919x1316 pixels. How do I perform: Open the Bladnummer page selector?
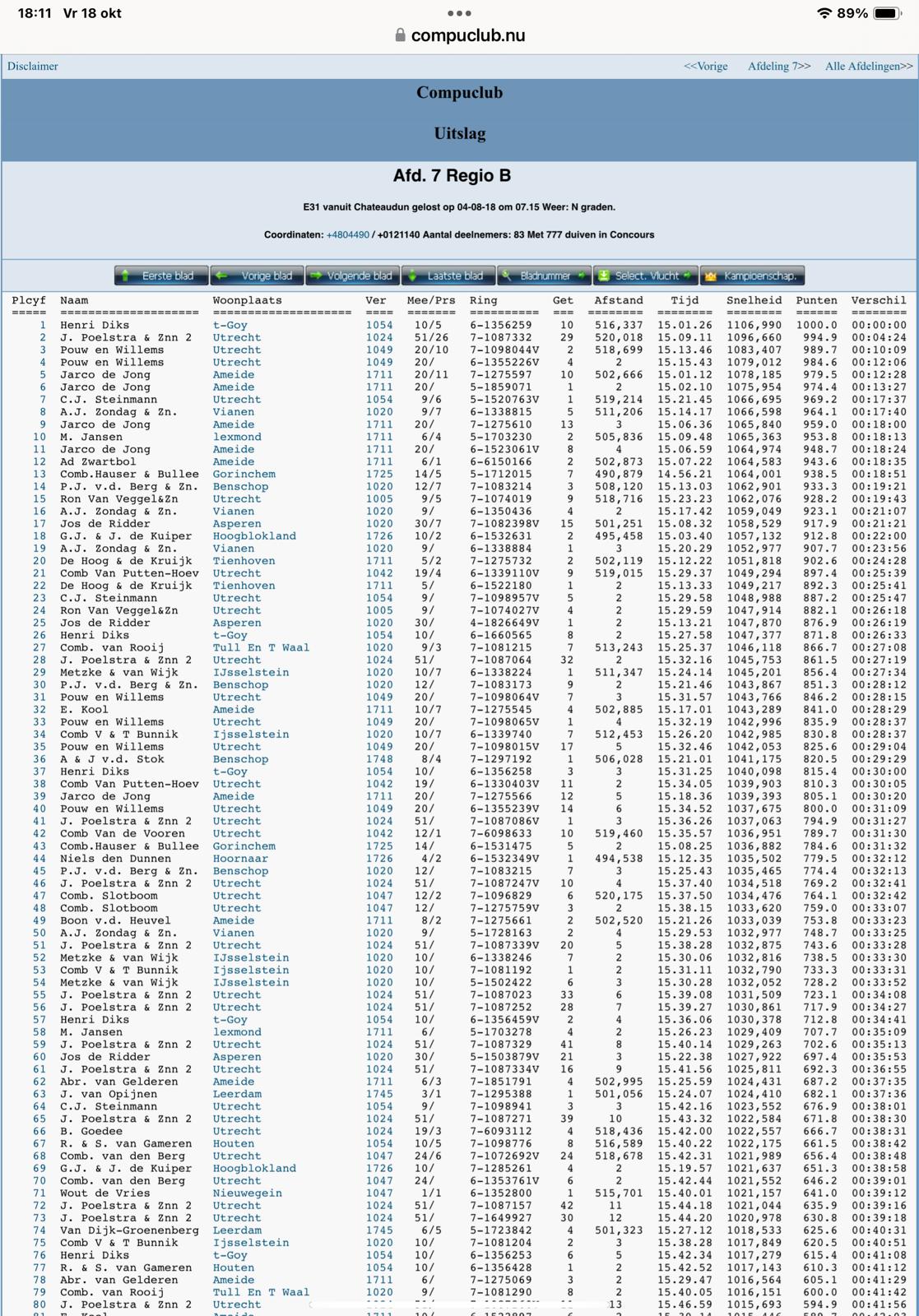click(x=544, y=276)
